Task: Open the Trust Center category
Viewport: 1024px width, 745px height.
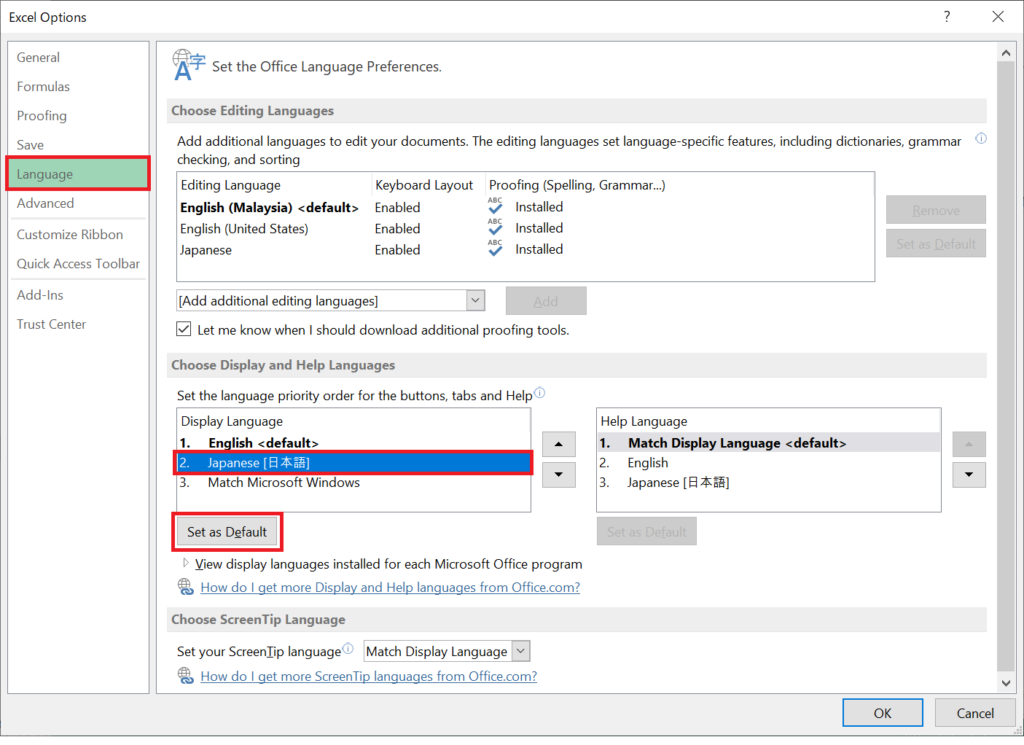Action: pos(78,325)
